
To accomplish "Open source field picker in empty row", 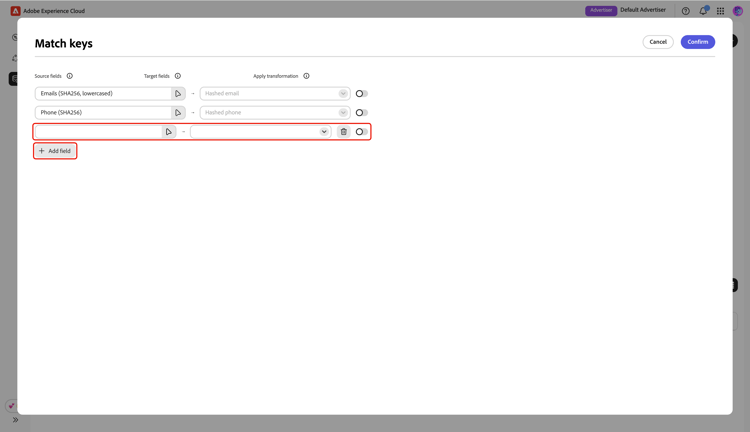I will pyautogui.click(x=168, y=132).
